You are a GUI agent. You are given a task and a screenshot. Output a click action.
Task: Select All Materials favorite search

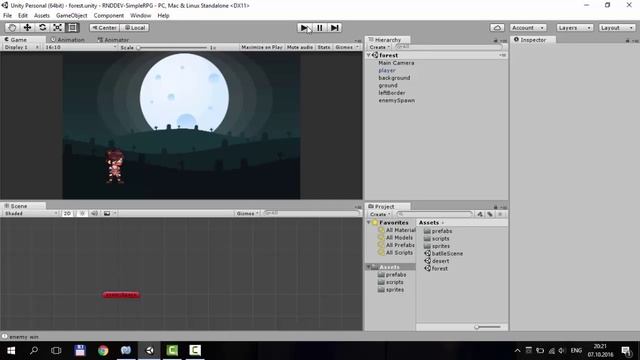(397, 230)
